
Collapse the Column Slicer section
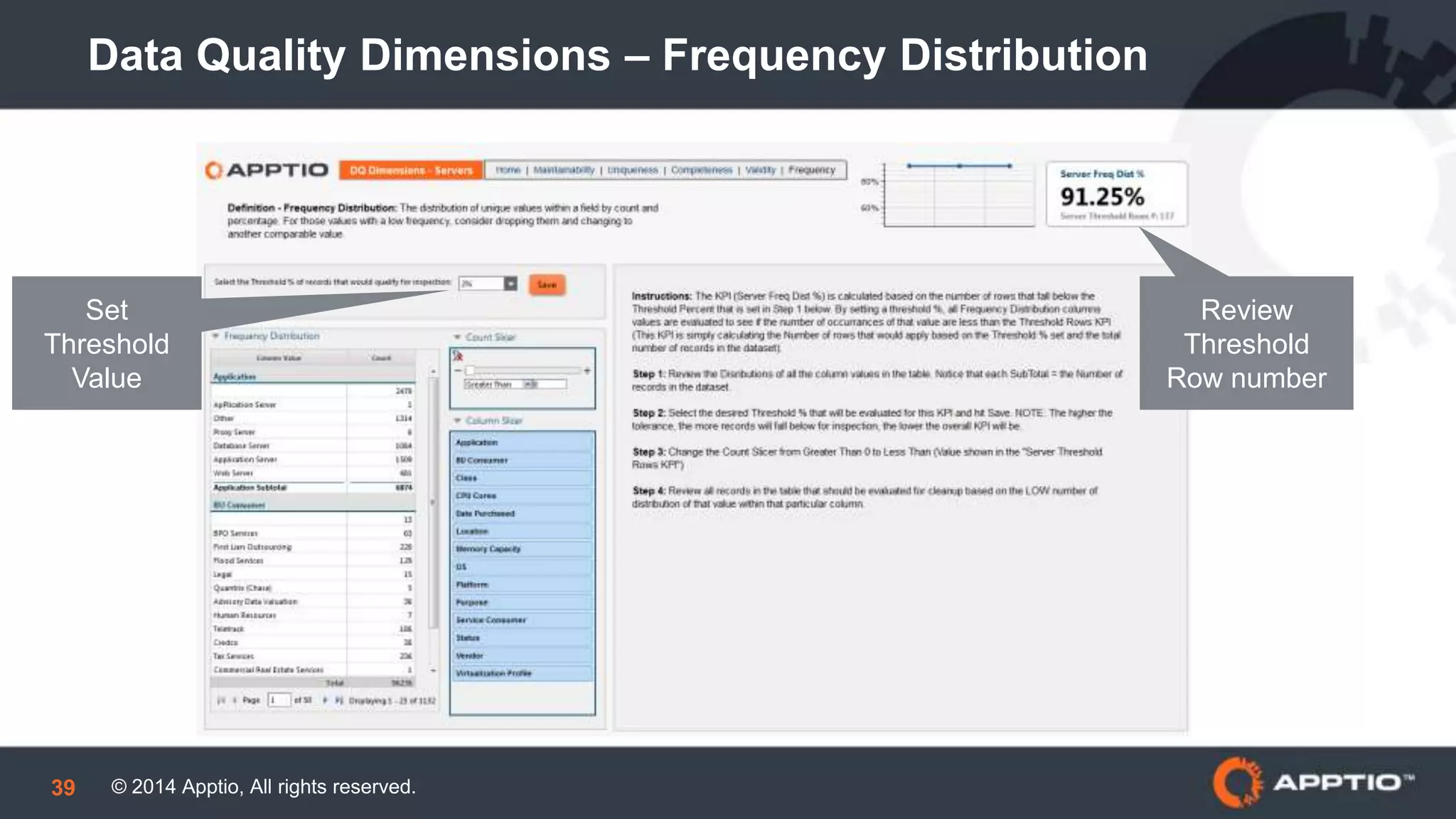coord(458,421)
